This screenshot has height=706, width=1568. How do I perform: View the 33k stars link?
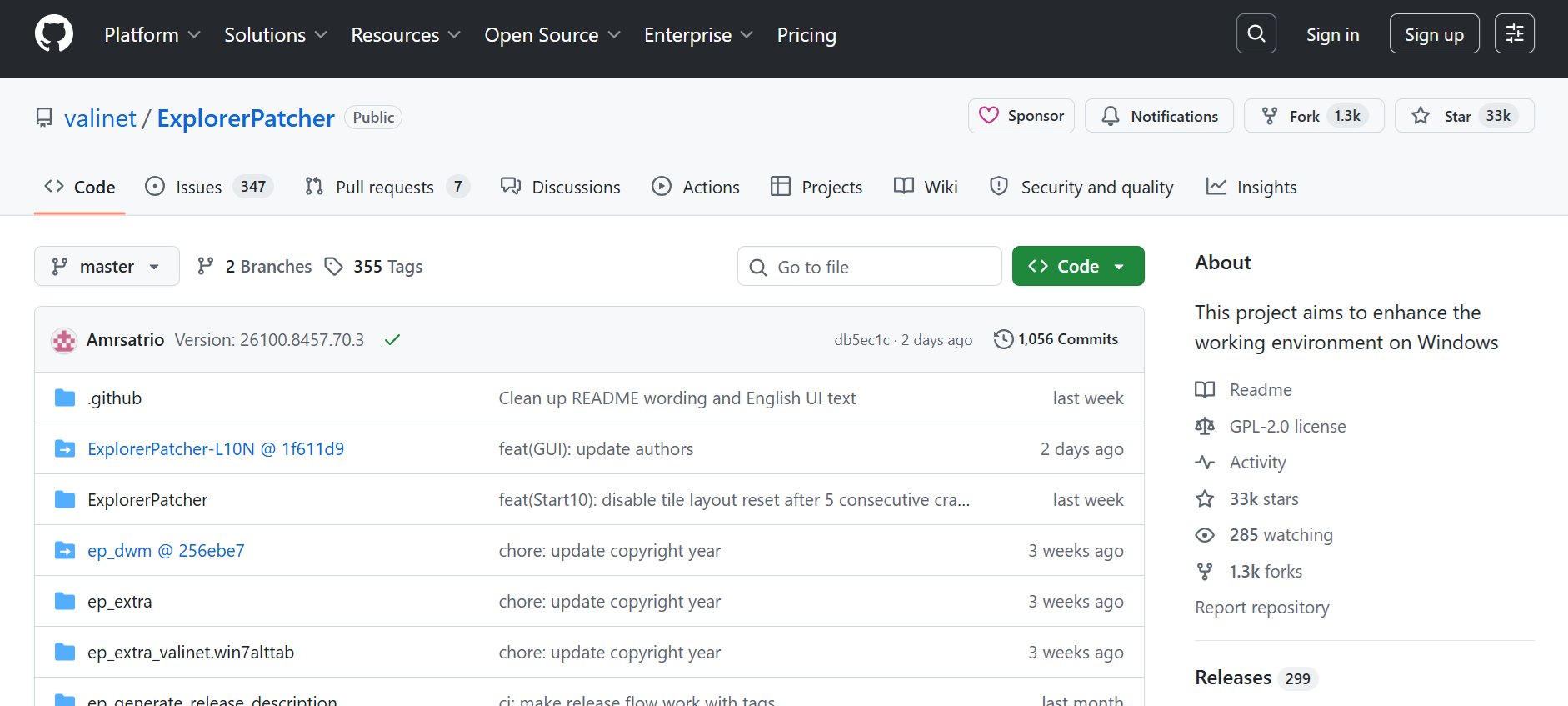point(1247,498)
